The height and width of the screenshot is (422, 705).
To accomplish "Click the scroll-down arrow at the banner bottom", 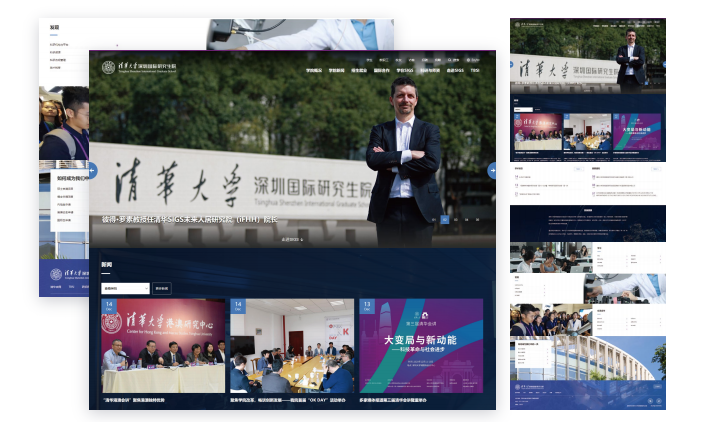I will (x=292, y=240).
